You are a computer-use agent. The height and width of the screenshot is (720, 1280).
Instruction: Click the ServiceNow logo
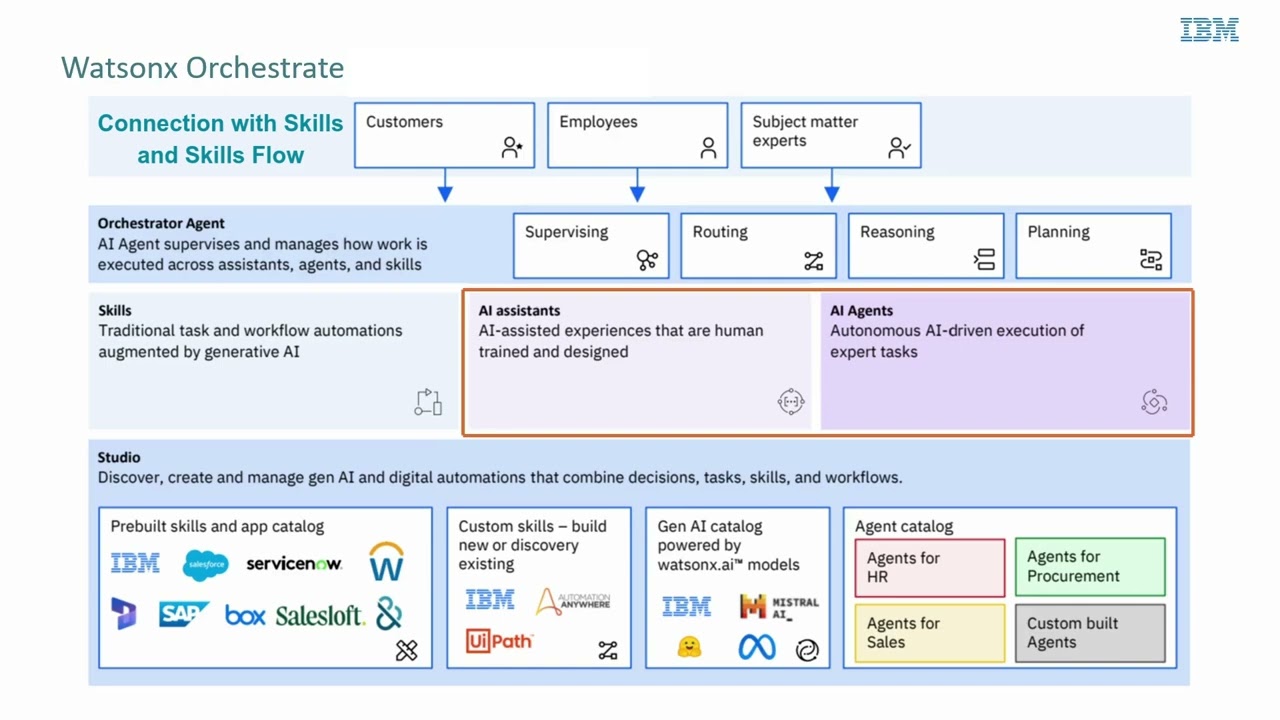pos(294,564)
